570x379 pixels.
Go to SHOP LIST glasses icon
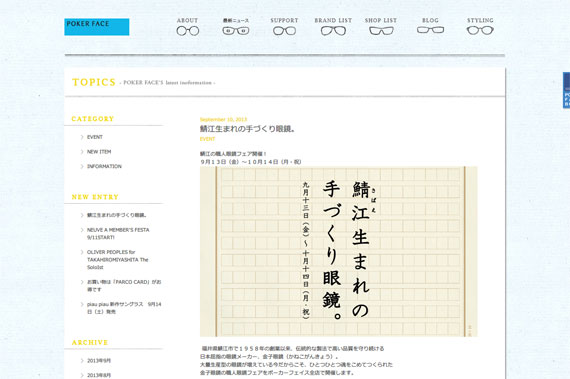click(381, 31)
